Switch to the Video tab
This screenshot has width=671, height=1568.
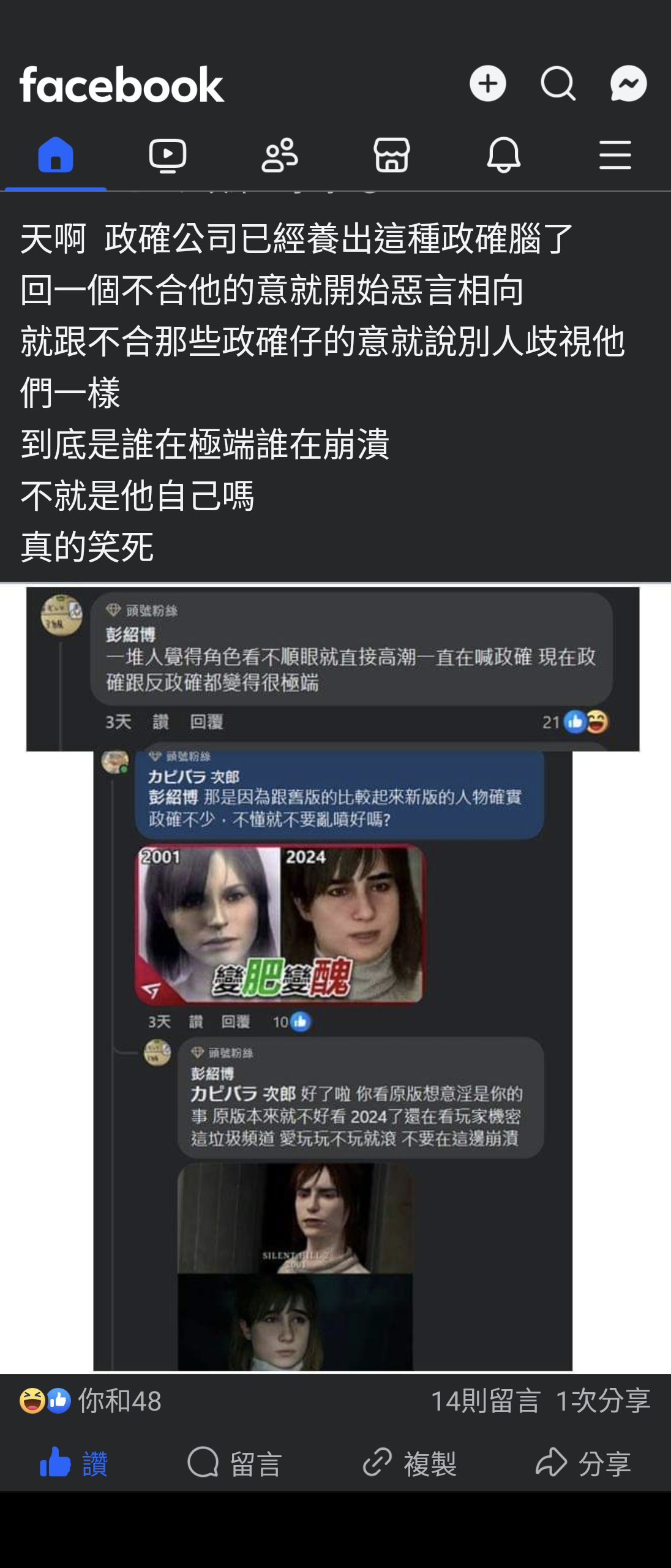coord(168,155)
